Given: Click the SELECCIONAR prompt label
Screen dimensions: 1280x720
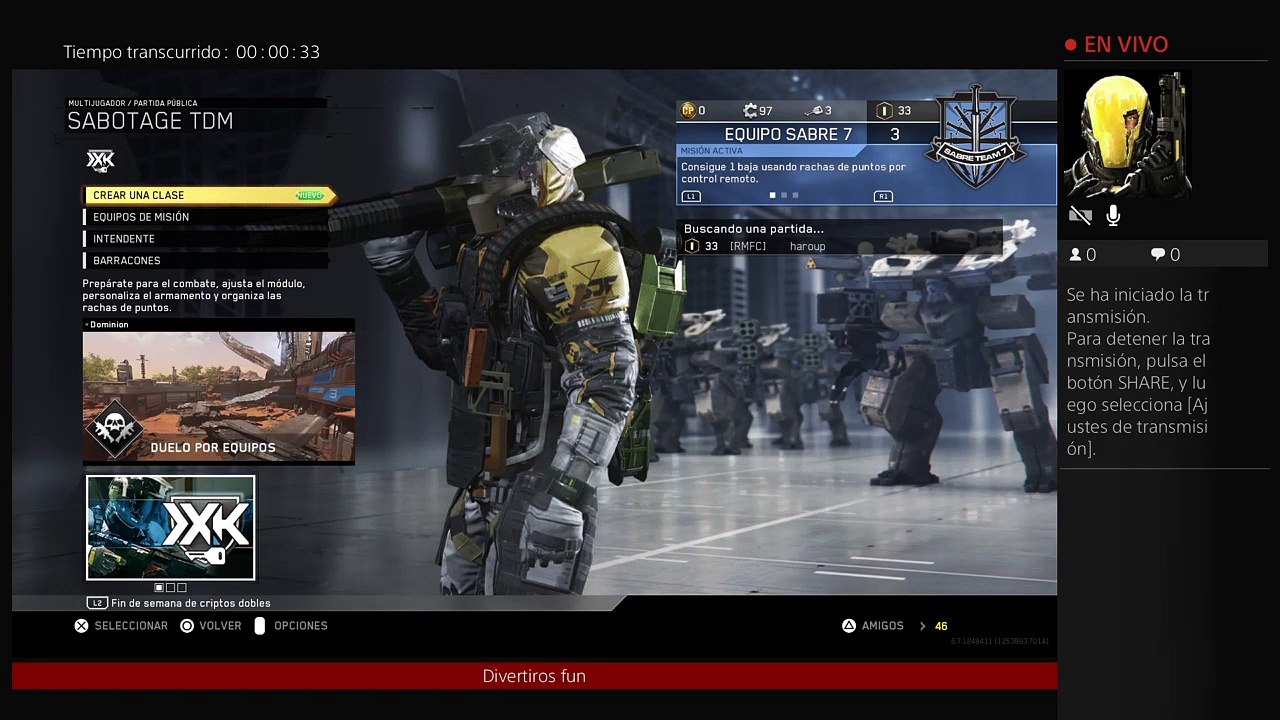Looking at the screenshot, I should [131, 626].
